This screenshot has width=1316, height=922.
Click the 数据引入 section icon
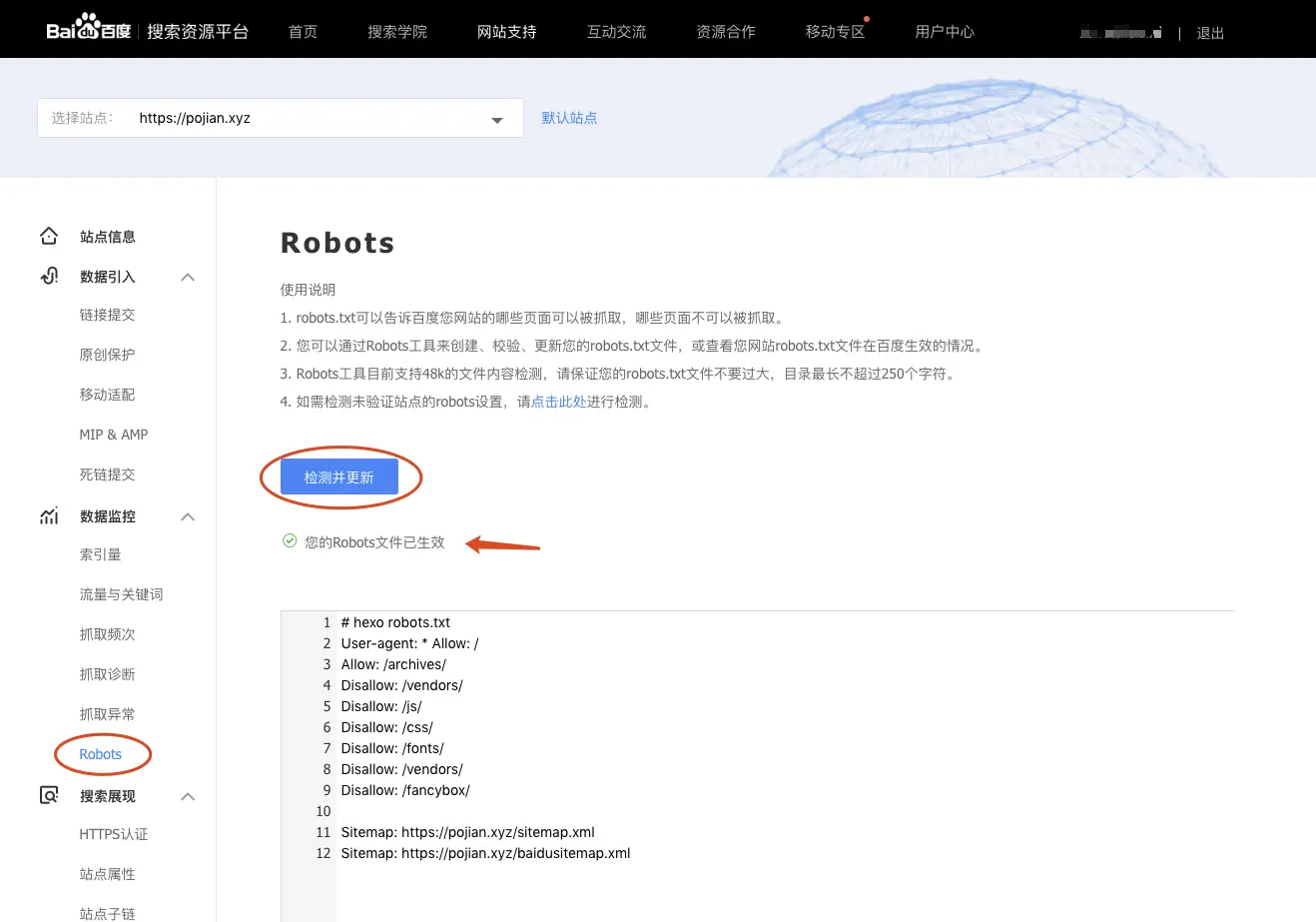[x=49, y=277]
